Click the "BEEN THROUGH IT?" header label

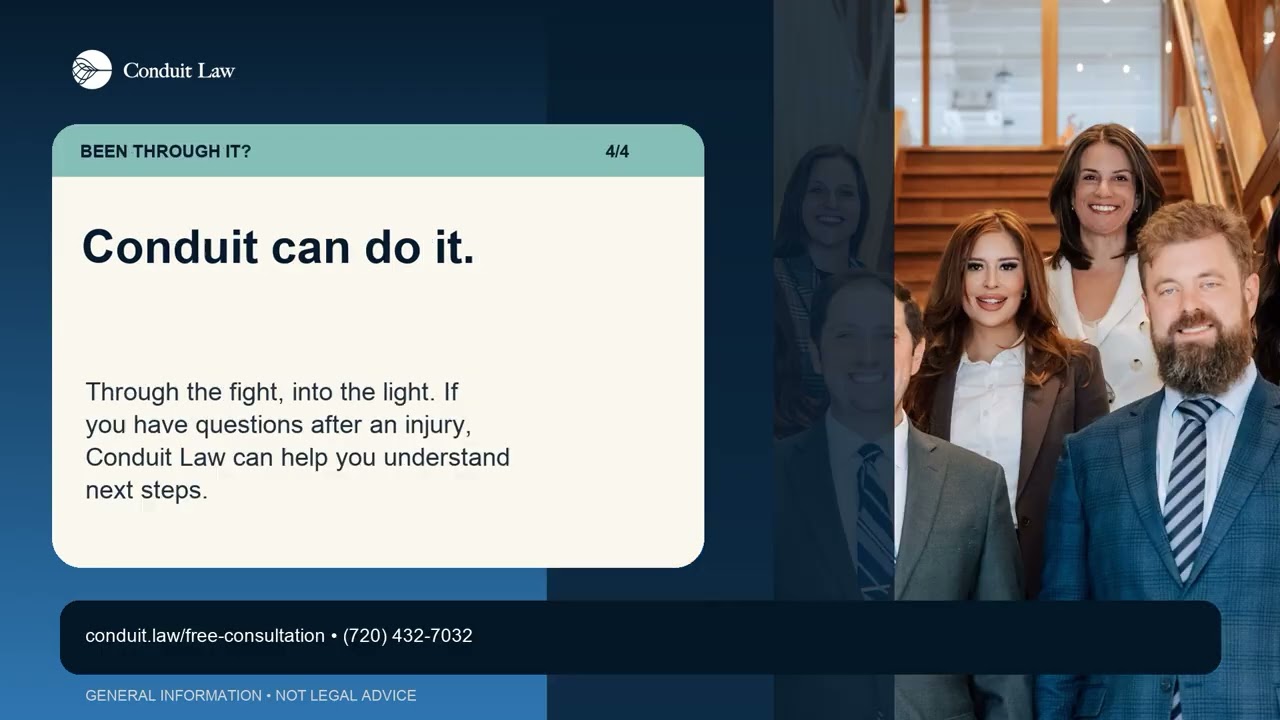[x=166, y=152]
